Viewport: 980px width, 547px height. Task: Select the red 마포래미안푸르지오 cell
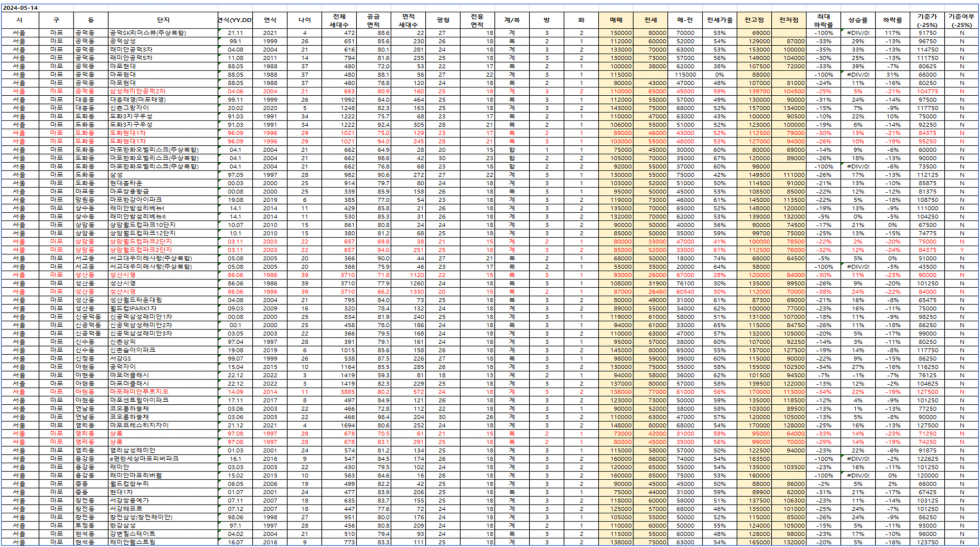tap(163, 391)
